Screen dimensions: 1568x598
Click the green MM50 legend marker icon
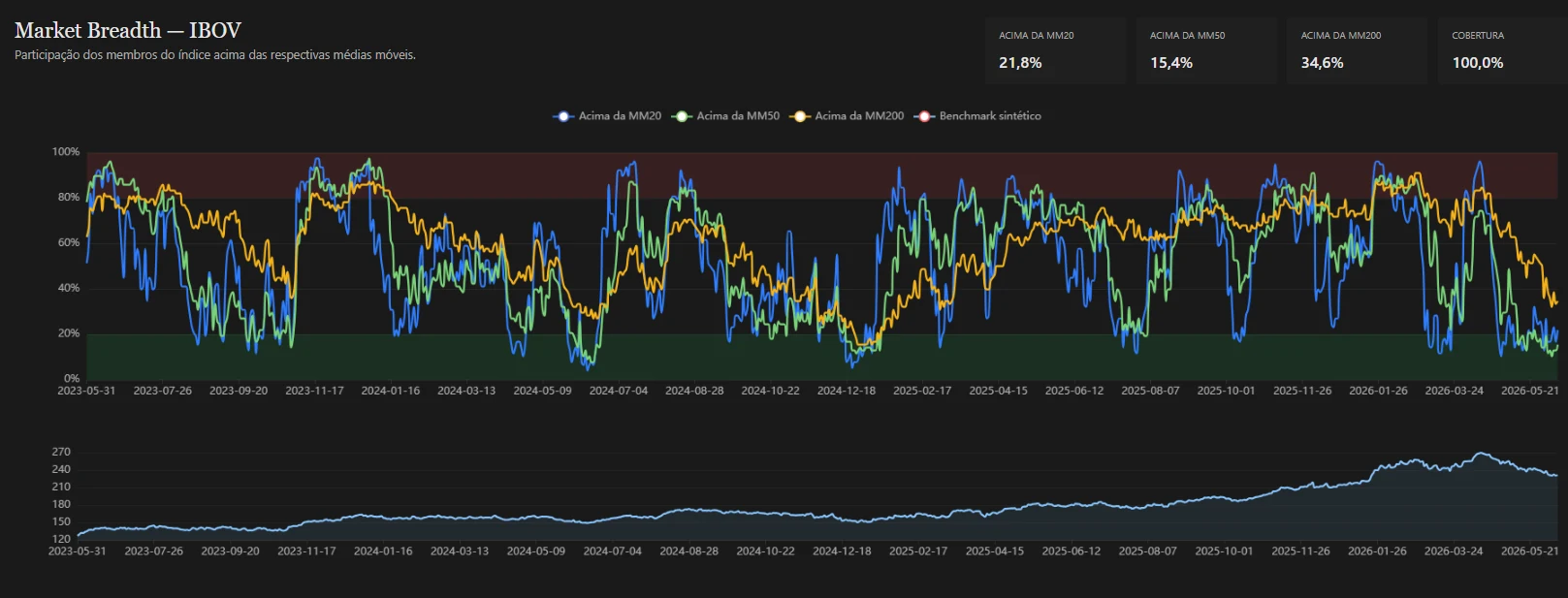point(682,116)
